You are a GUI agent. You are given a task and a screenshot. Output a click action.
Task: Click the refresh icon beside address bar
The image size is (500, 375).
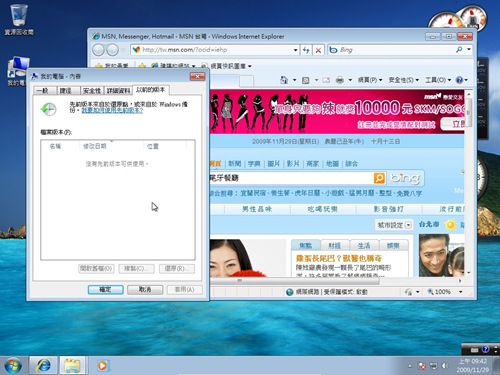pos(306,50)
